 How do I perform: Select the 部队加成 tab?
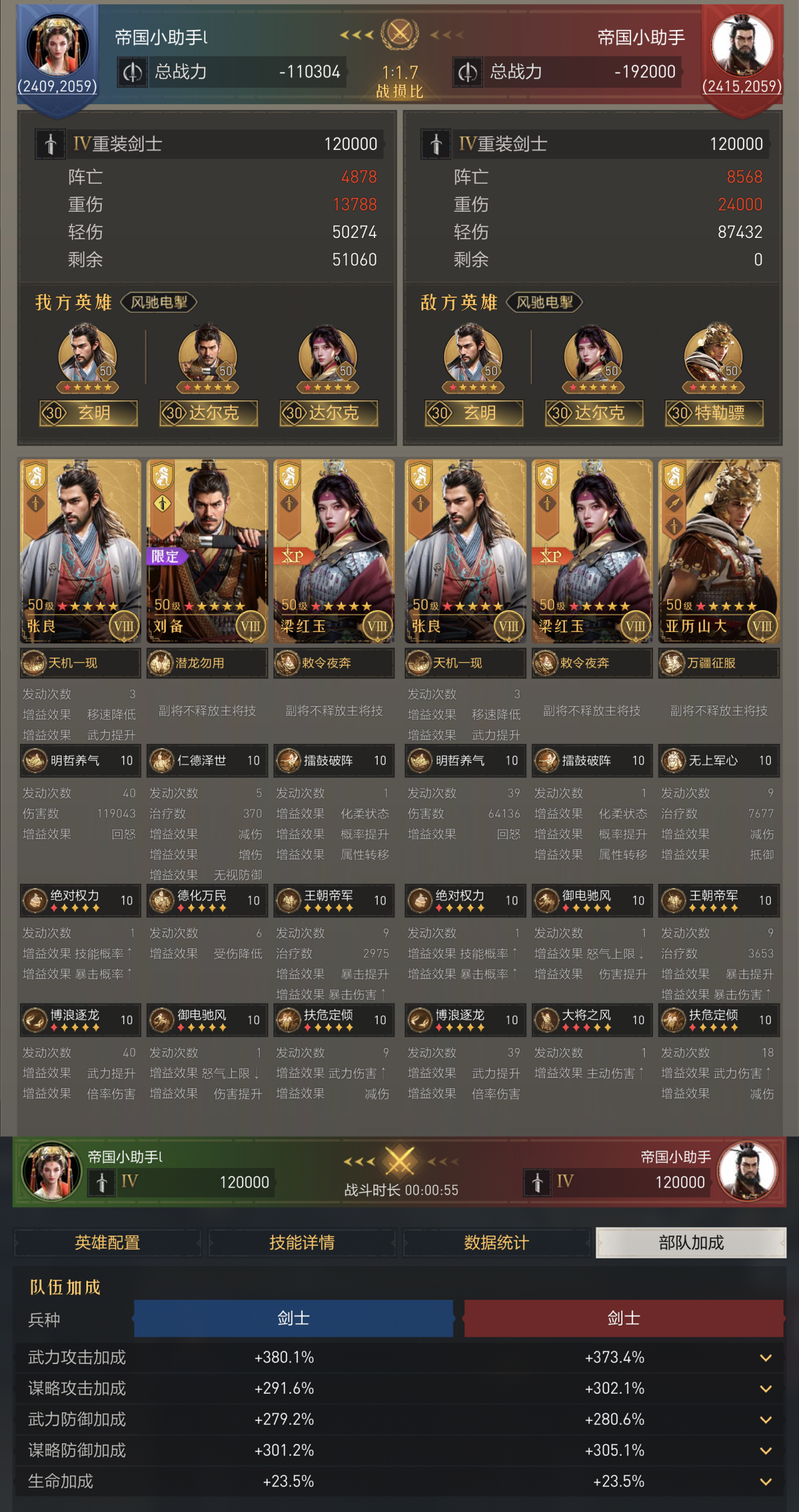coord(691,1242)
